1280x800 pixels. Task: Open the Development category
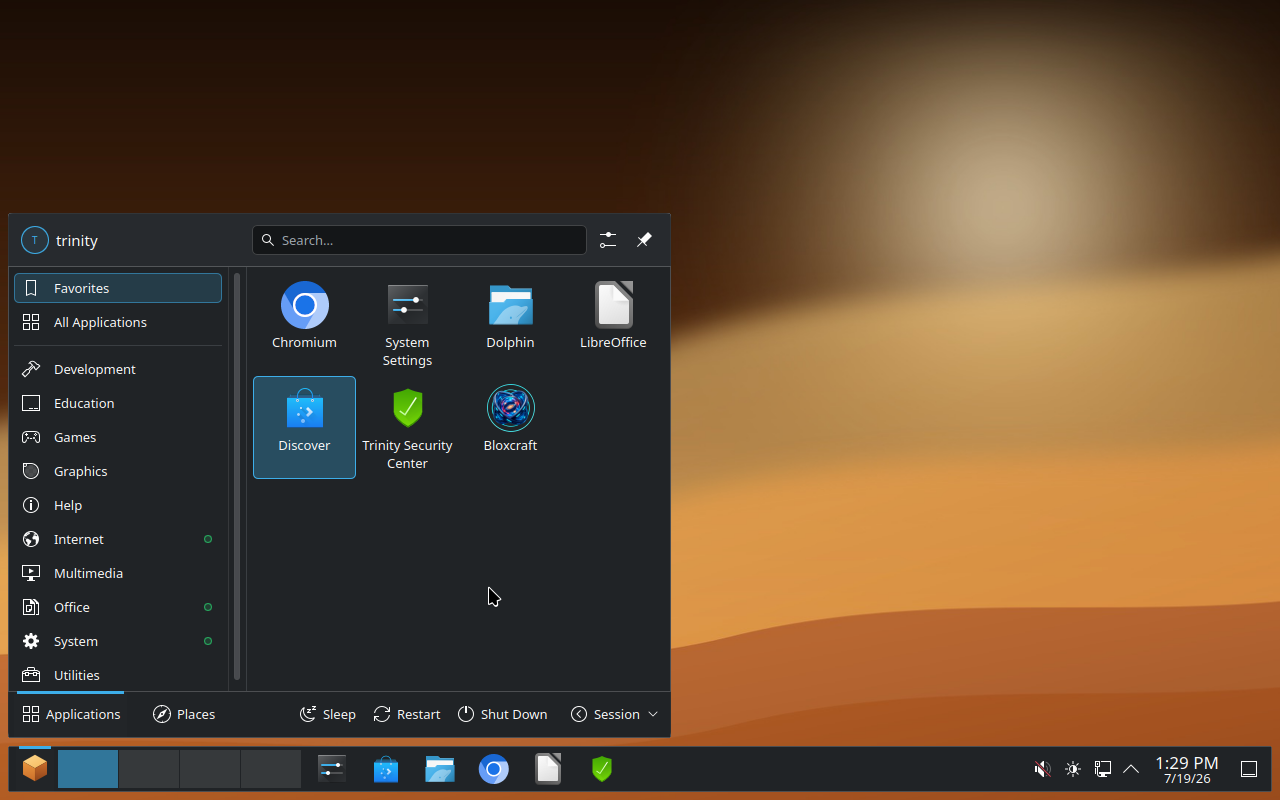coord(118,369)
